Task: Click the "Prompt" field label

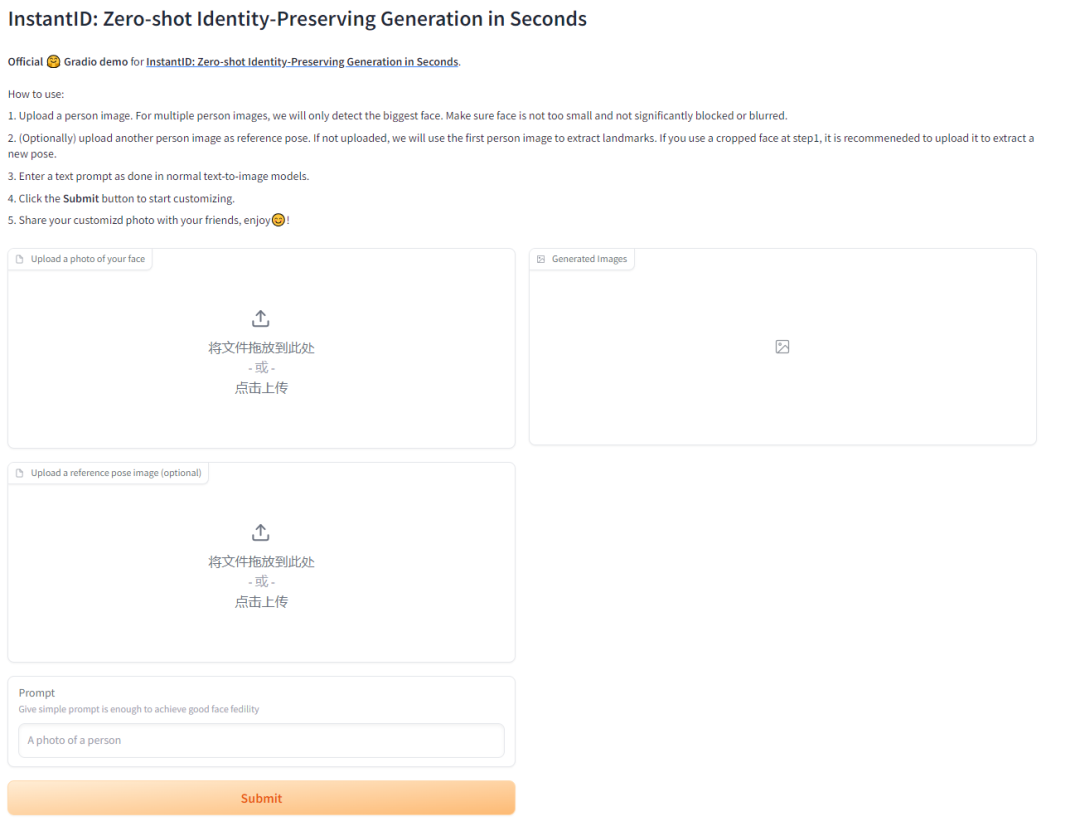Action: tap(37, 693)
